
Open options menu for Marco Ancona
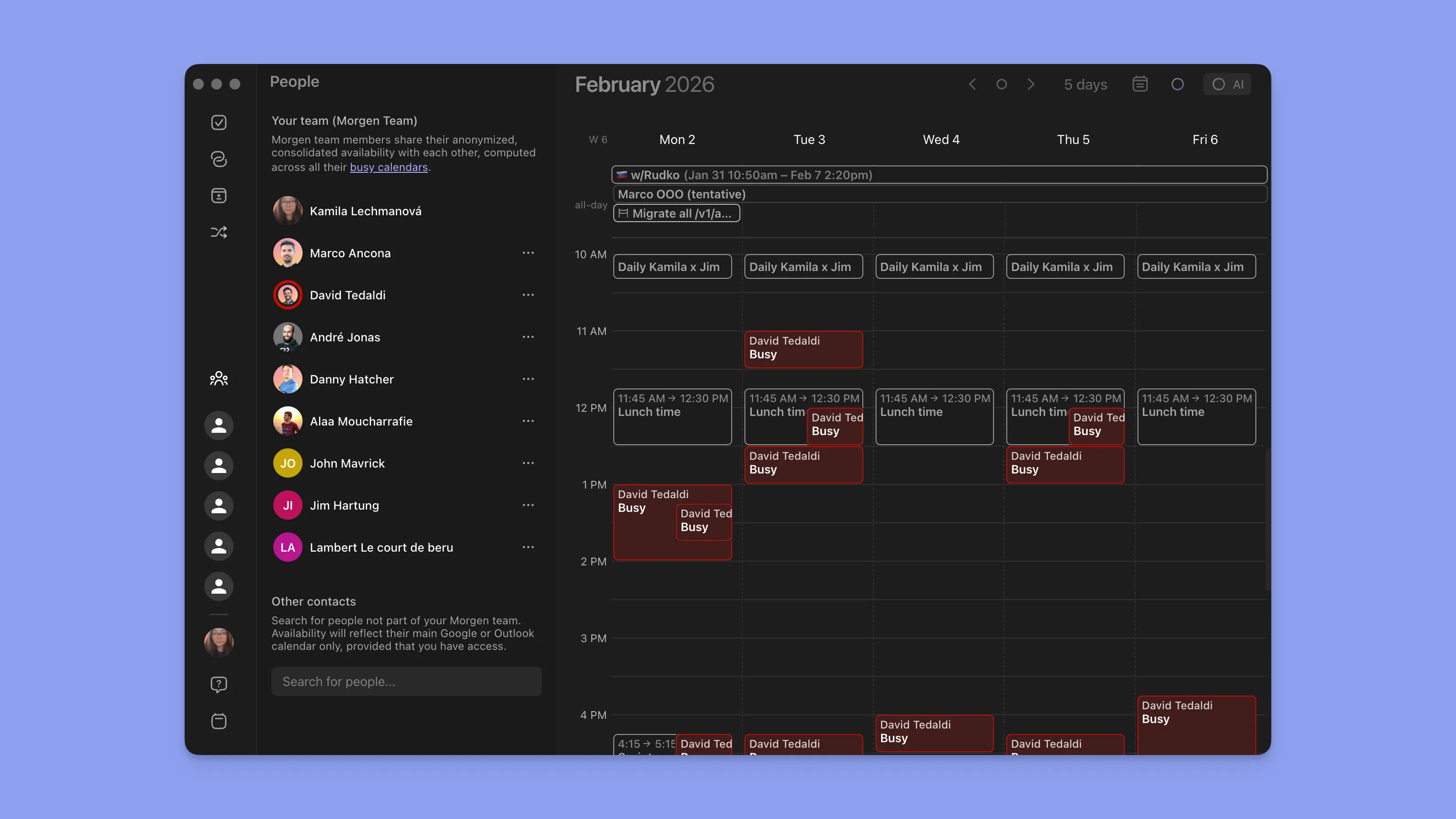tap(528, 253)
